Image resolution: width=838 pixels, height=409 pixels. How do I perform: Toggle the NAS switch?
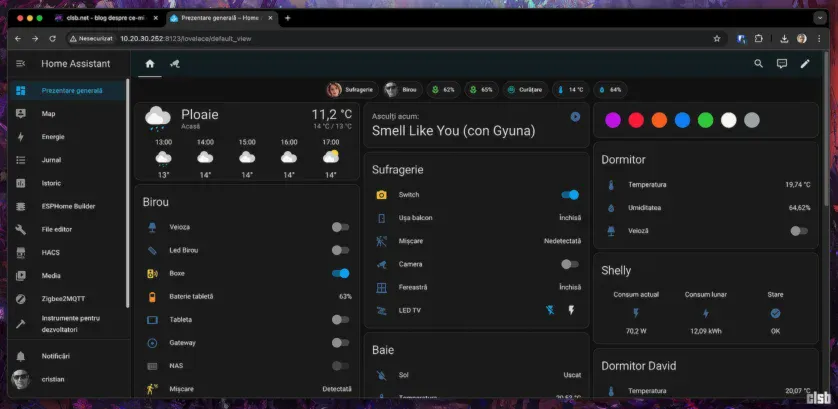(x=340, y=366)
